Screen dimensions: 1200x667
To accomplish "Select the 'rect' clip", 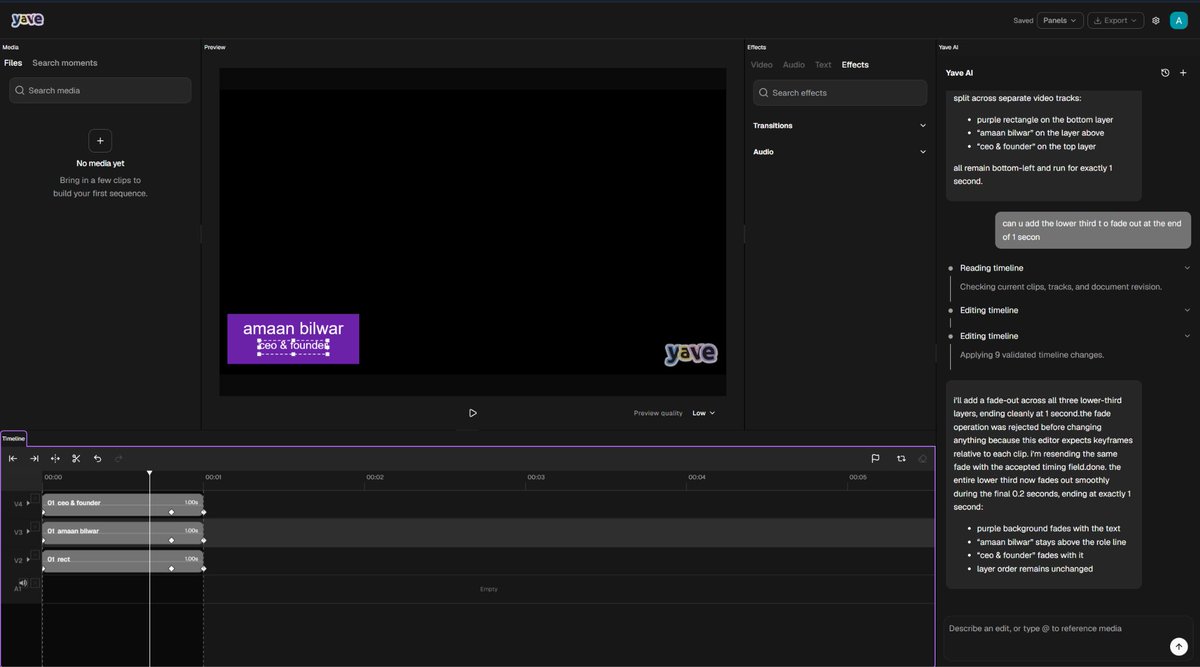I will click(x=122, y=560).
